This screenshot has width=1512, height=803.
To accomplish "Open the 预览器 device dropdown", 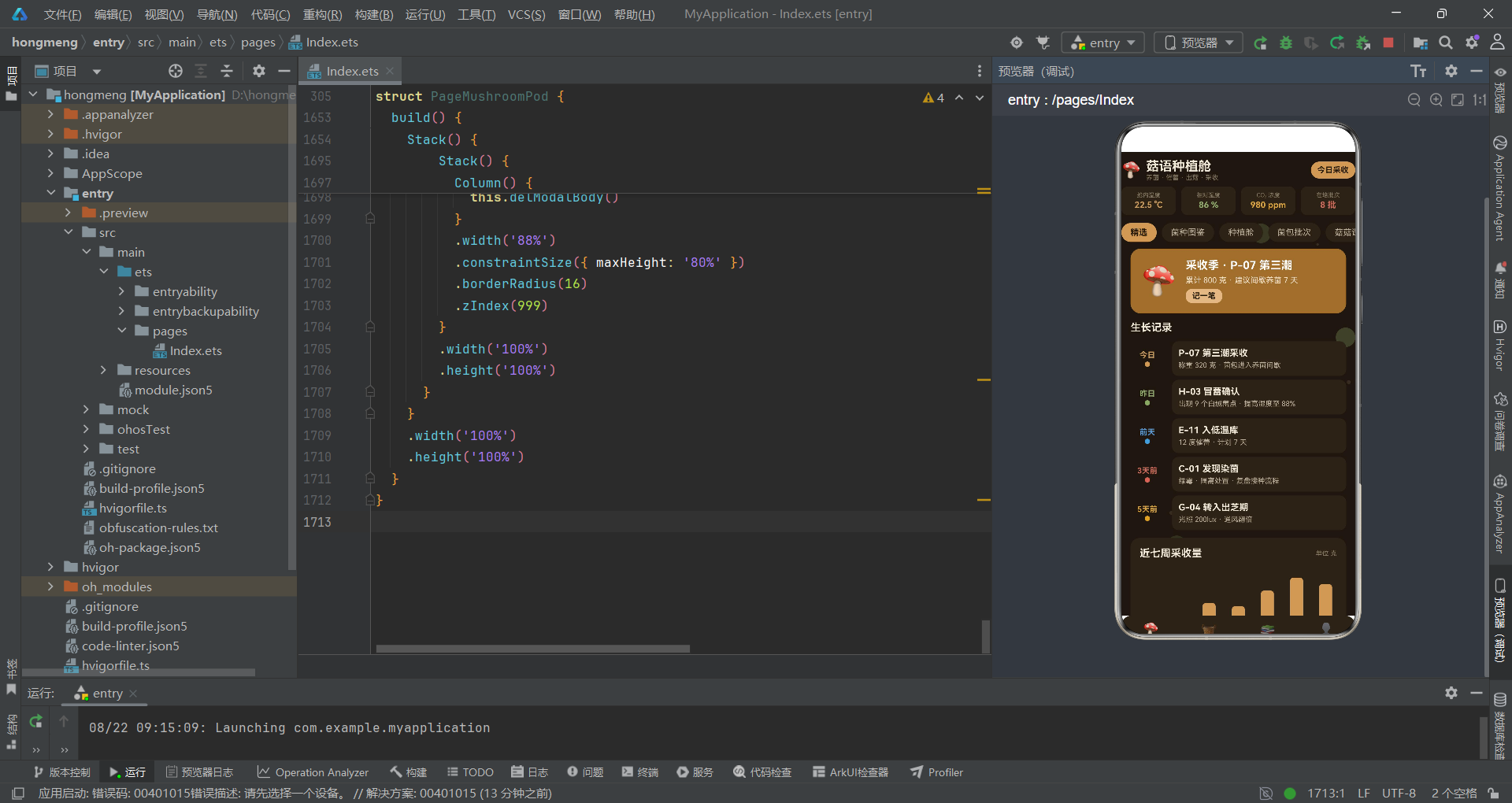I will tap(1199, 43).
